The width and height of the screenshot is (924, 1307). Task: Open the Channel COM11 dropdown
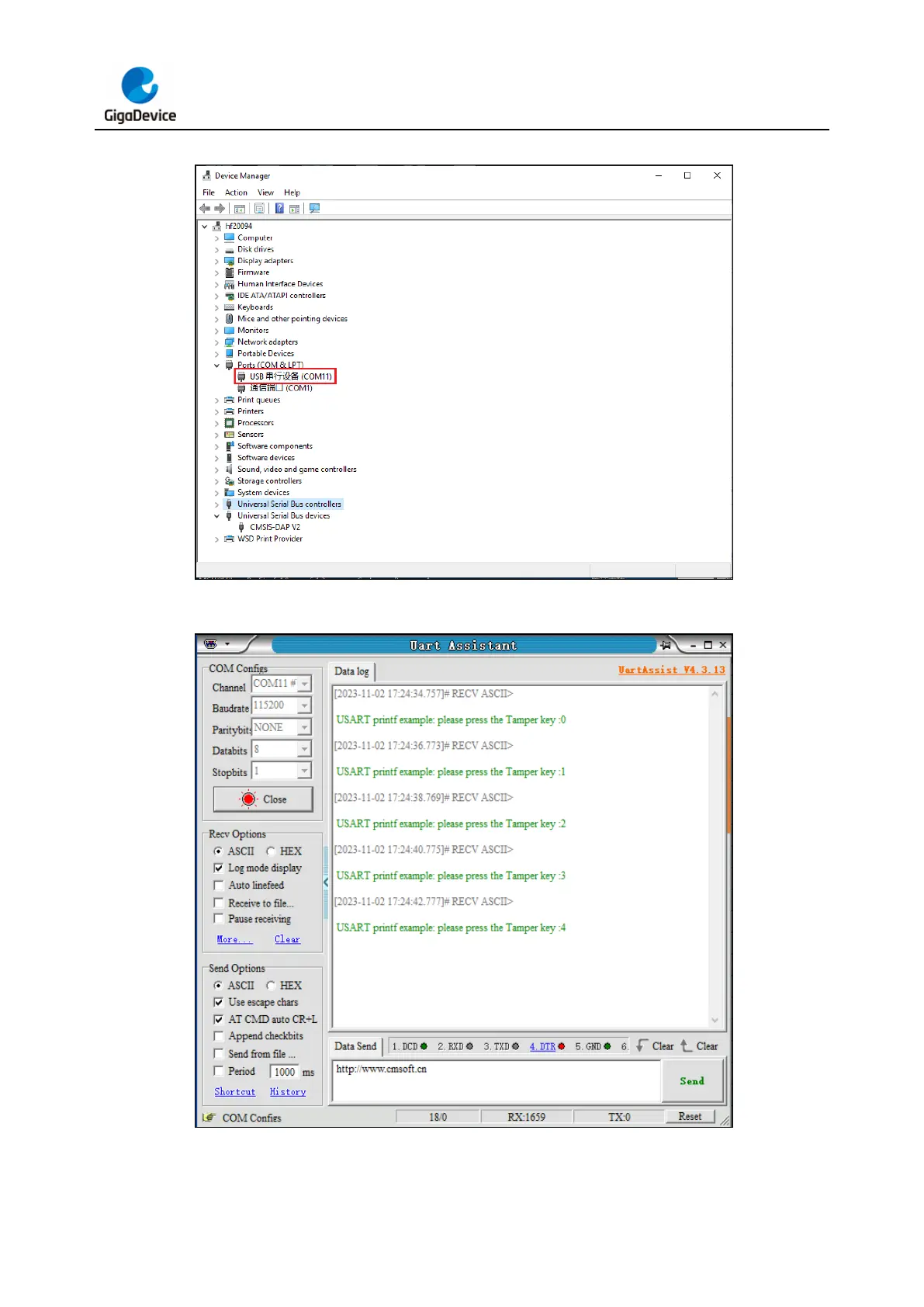305,684
